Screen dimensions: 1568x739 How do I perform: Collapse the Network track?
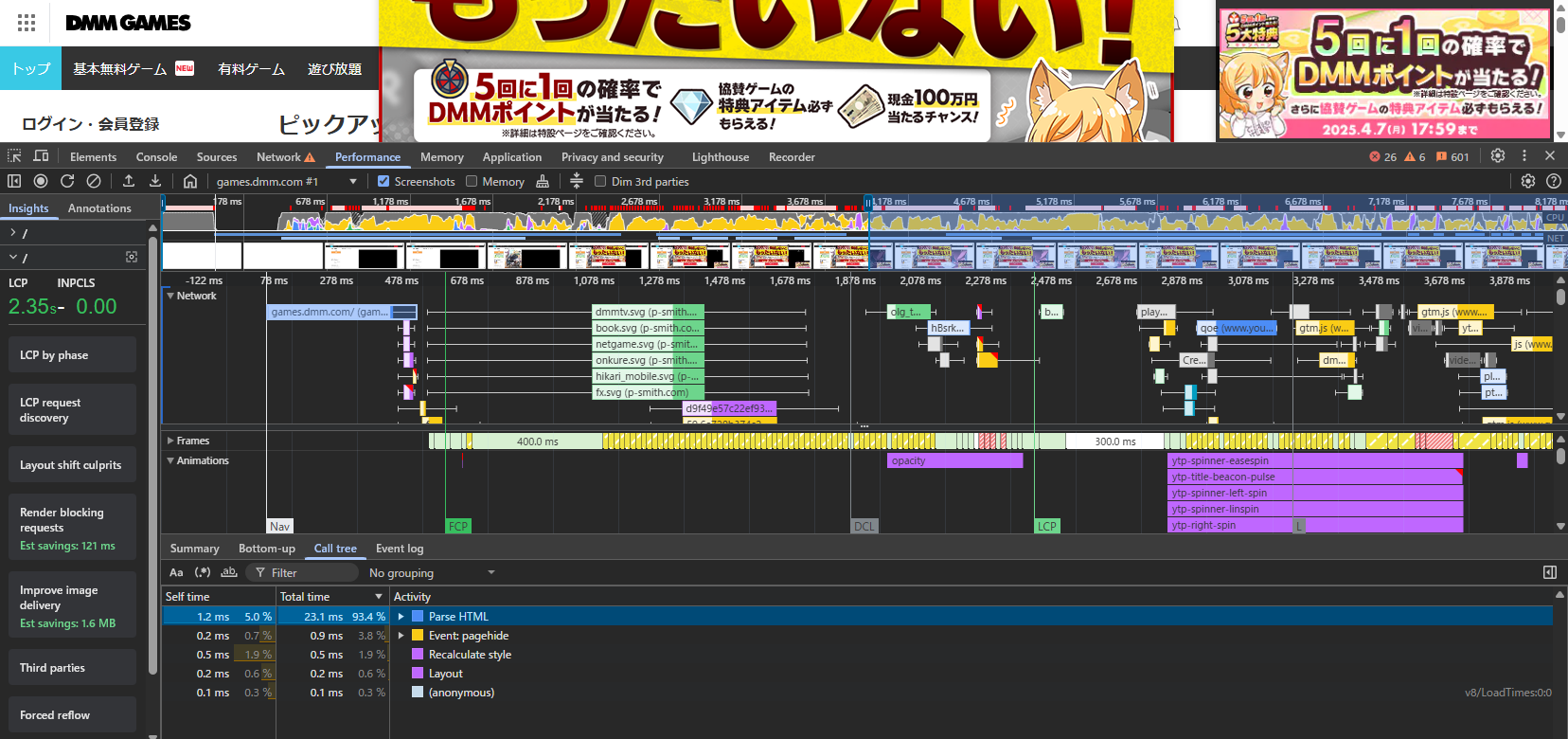170,296
